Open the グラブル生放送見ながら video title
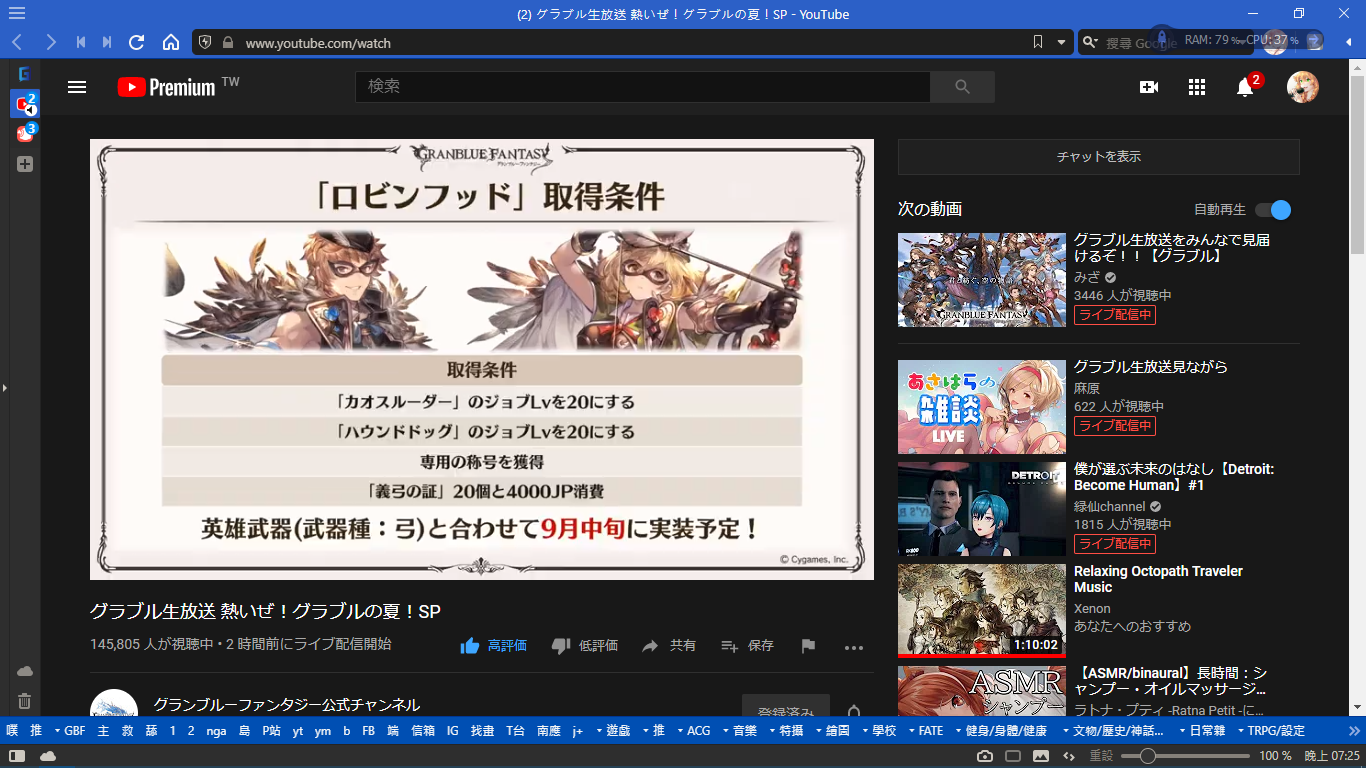Image resolution: width=1366 pixels, height=768 pixels. (x=1151, y=367)
